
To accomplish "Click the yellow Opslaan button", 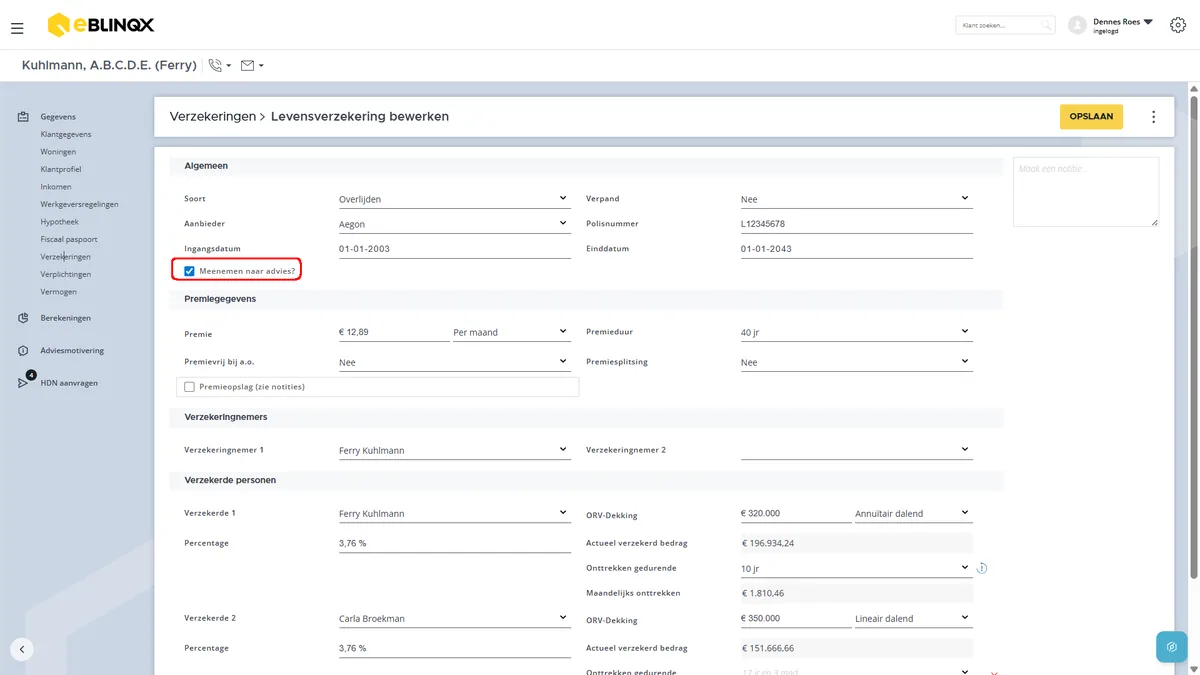I will click(x=1091, y=117).
